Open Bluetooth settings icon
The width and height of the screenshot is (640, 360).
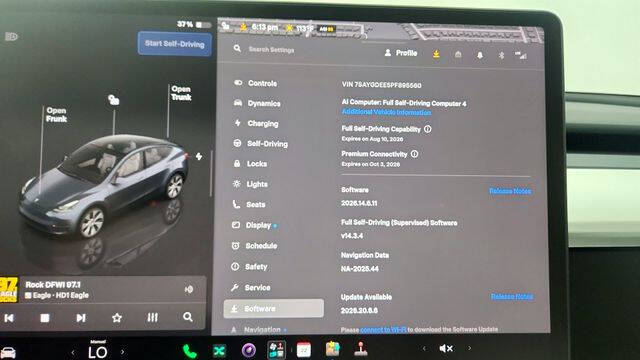pyautogui.click(x=502, y=55)
